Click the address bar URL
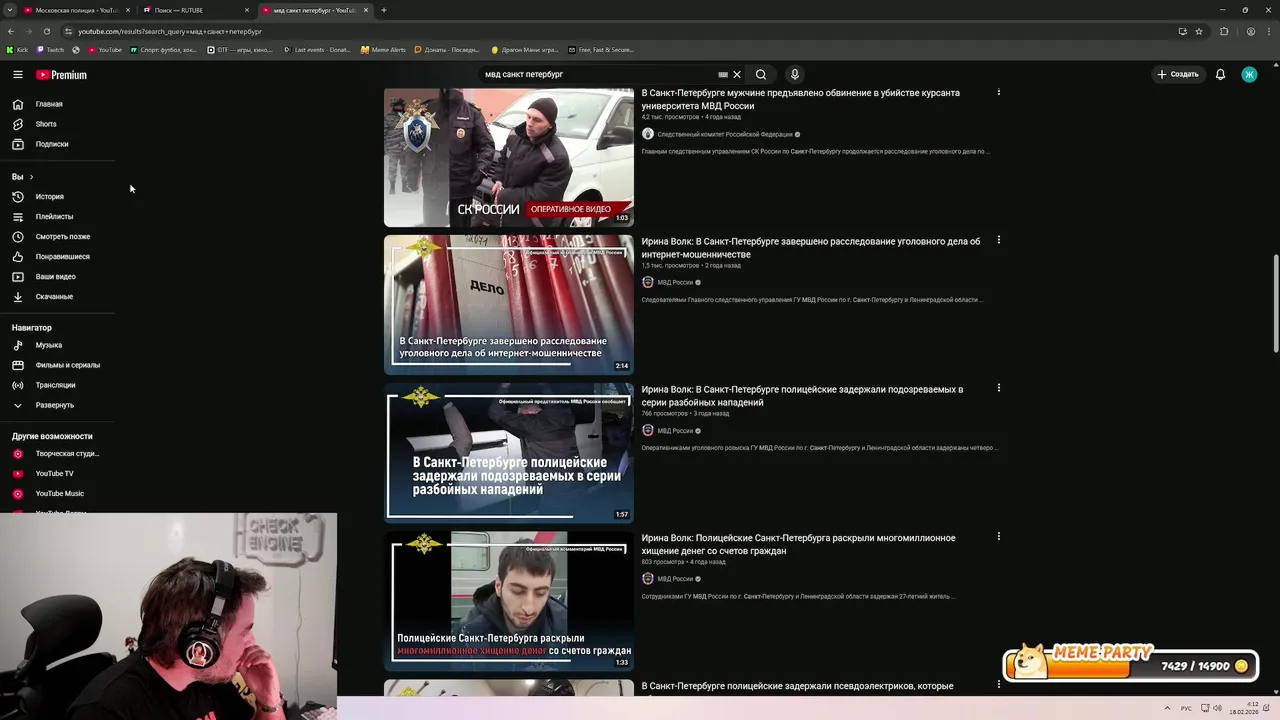The height and width of the screenshot is (720, 1280). click(170, 32)
